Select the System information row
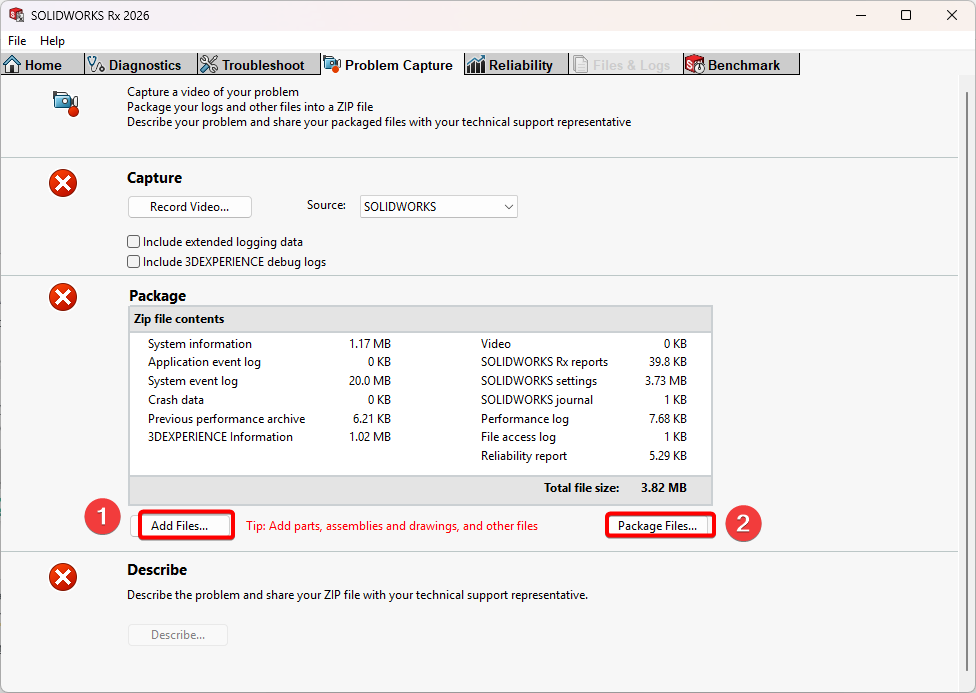The image size is (976, 693). coord(270,344)
